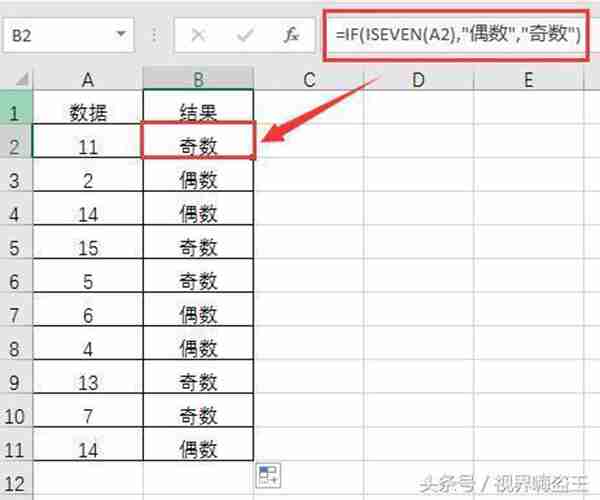This screenshot has width=600, height=500.
Task: Click cell A8 with value 4
Action: (x=88, y=343)
